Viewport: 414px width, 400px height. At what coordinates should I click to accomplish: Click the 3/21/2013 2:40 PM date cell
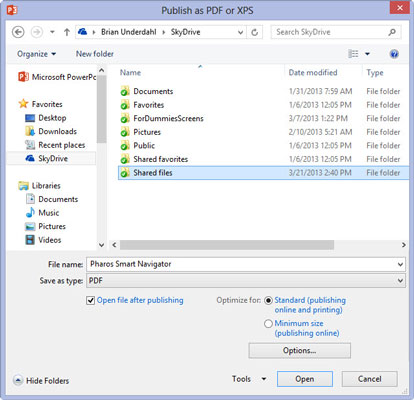(320, 173)
